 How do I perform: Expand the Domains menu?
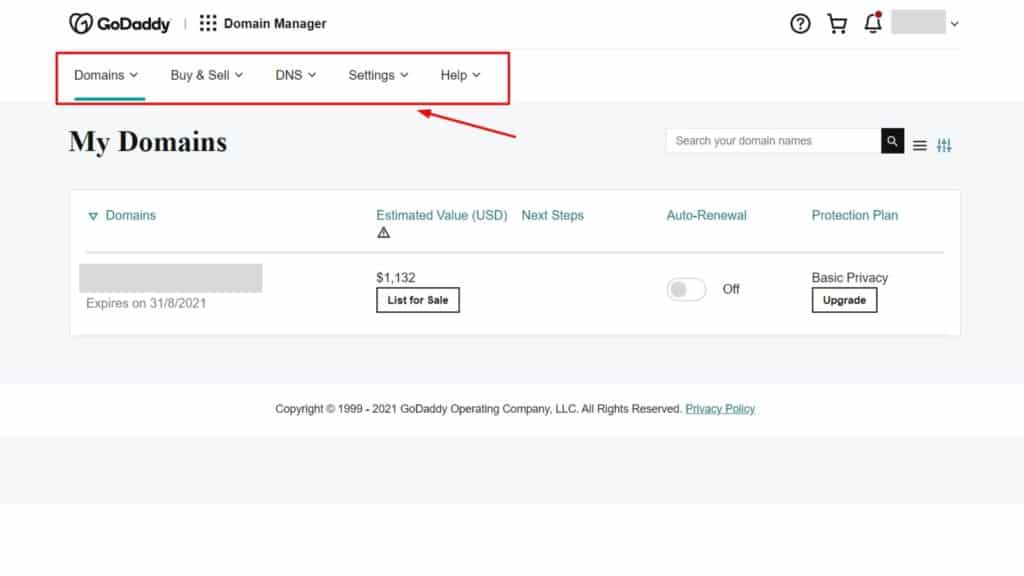[106, 75]
